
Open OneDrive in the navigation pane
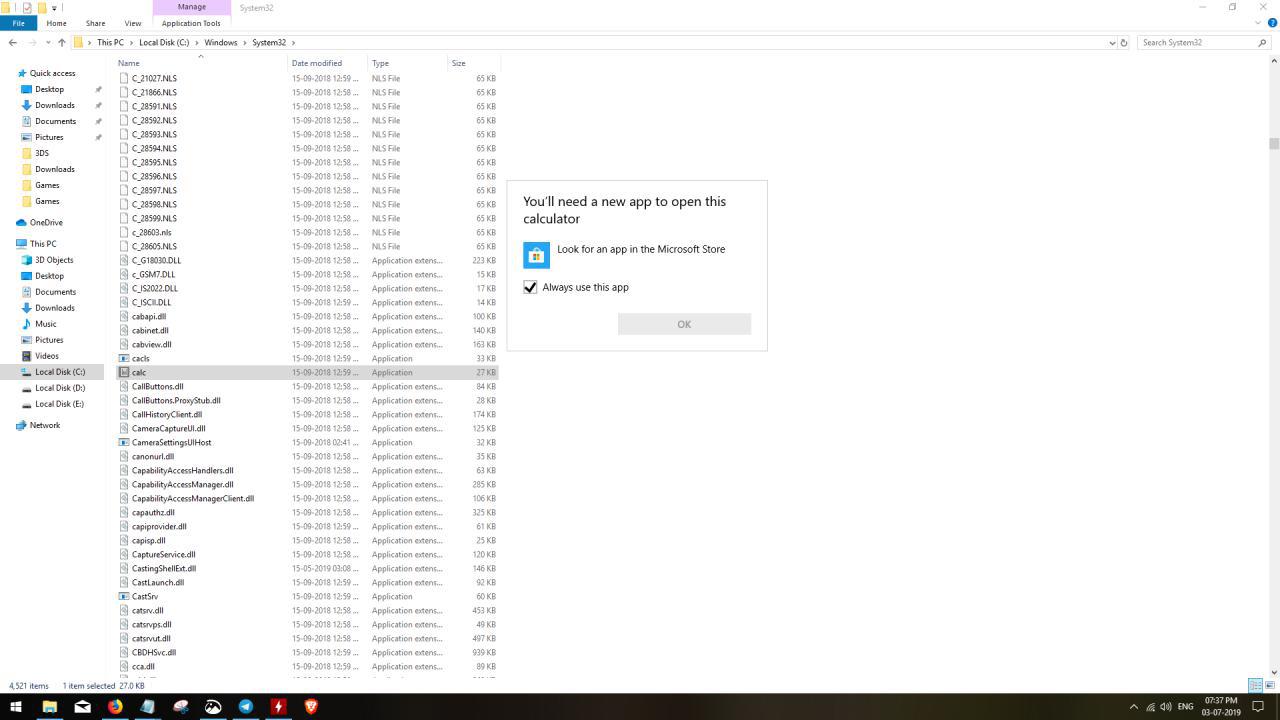tap(46, 223)
